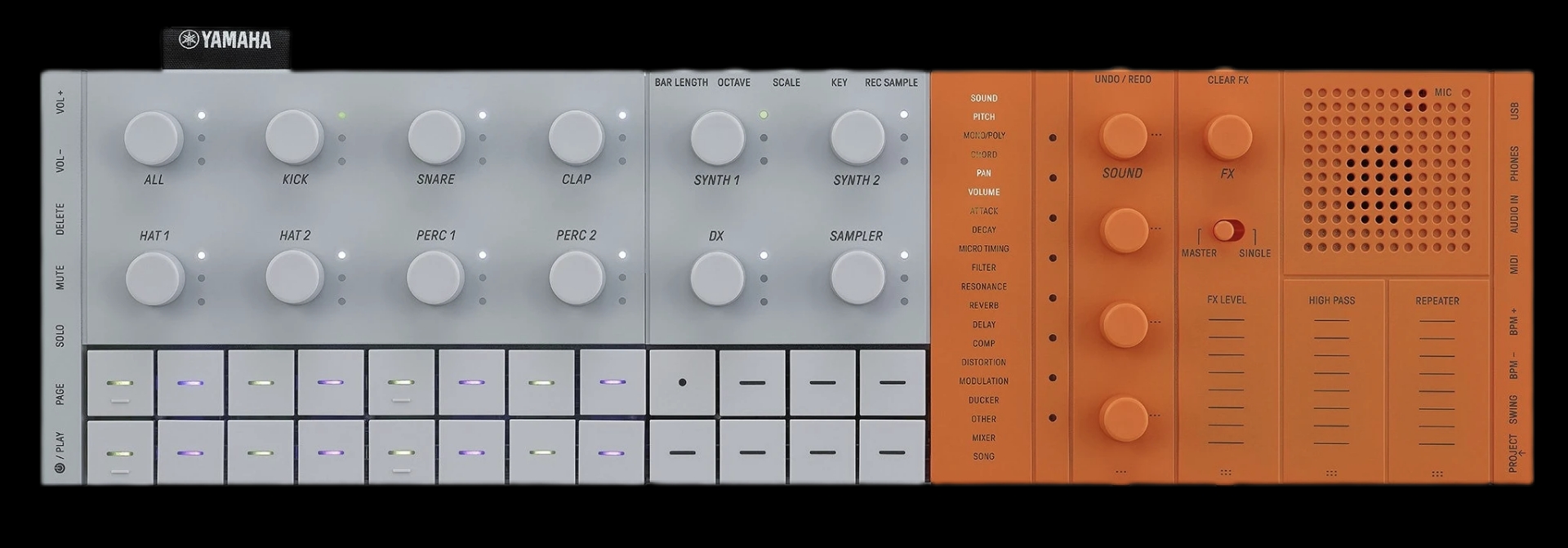The width and height of the screenshot is (1568, 548).
Task: Select REVERB in the parameter list
Action: tap(984, 305)
